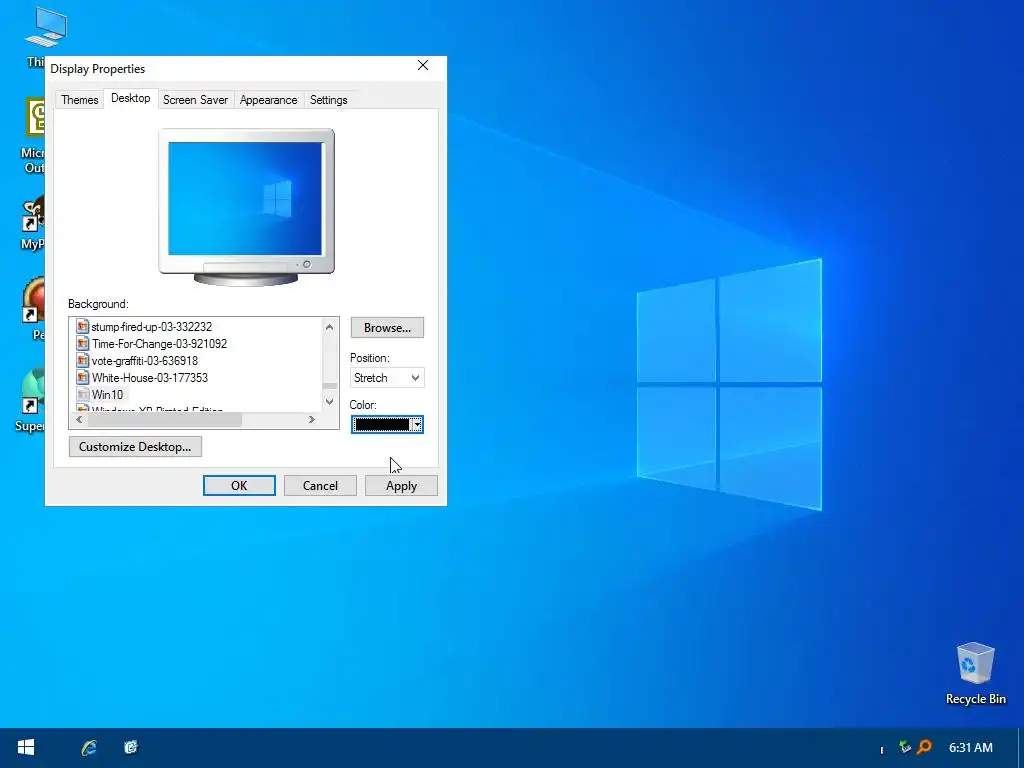The height and width of the screenshot is (768, 1024).
Task: Click icon beside vote-graffiti-03-636918
Action: pos(82,360)
